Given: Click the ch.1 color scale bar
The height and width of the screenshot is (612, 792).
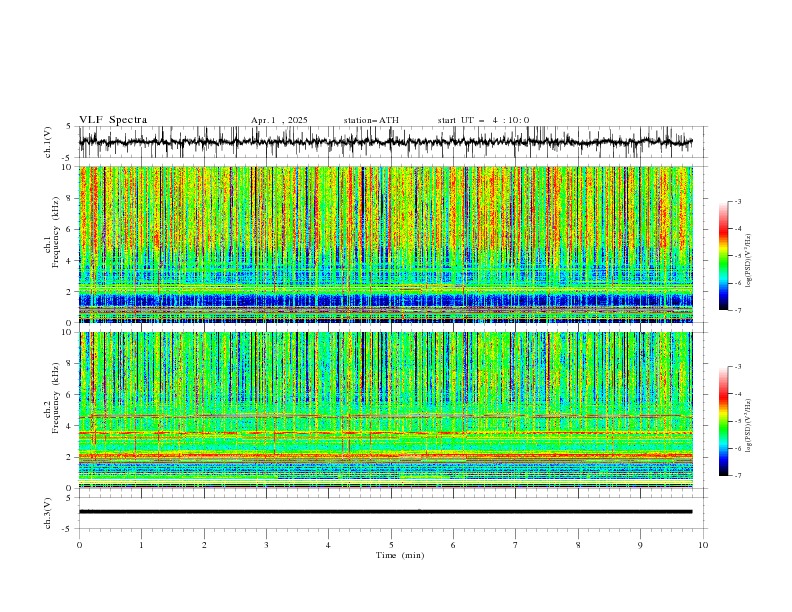Looking at the screenshot, I should pyautogui.click(x=723, y=256).
